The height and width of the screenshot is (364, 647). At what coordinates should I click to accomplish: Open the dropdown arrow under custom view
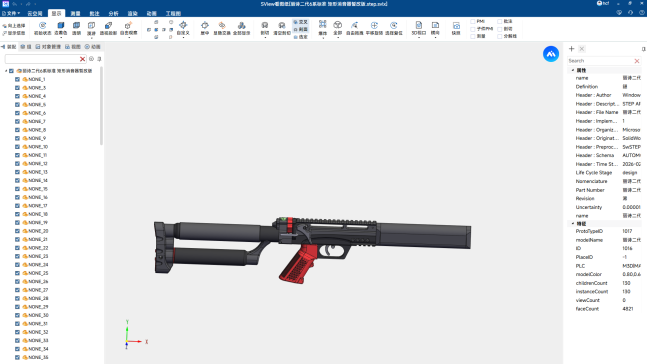[183, 38]
